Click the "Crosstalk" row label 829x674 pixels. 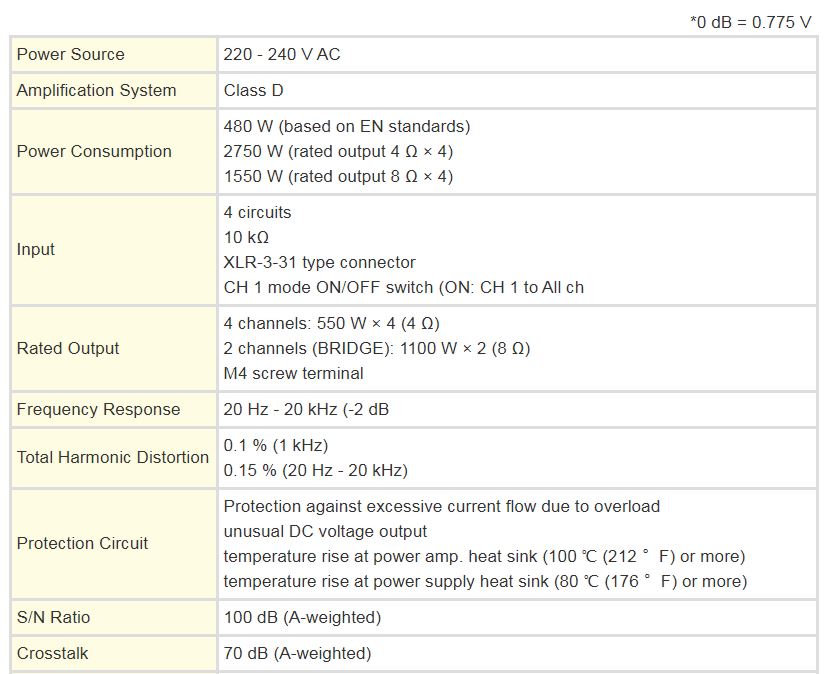tap(52, 653)
